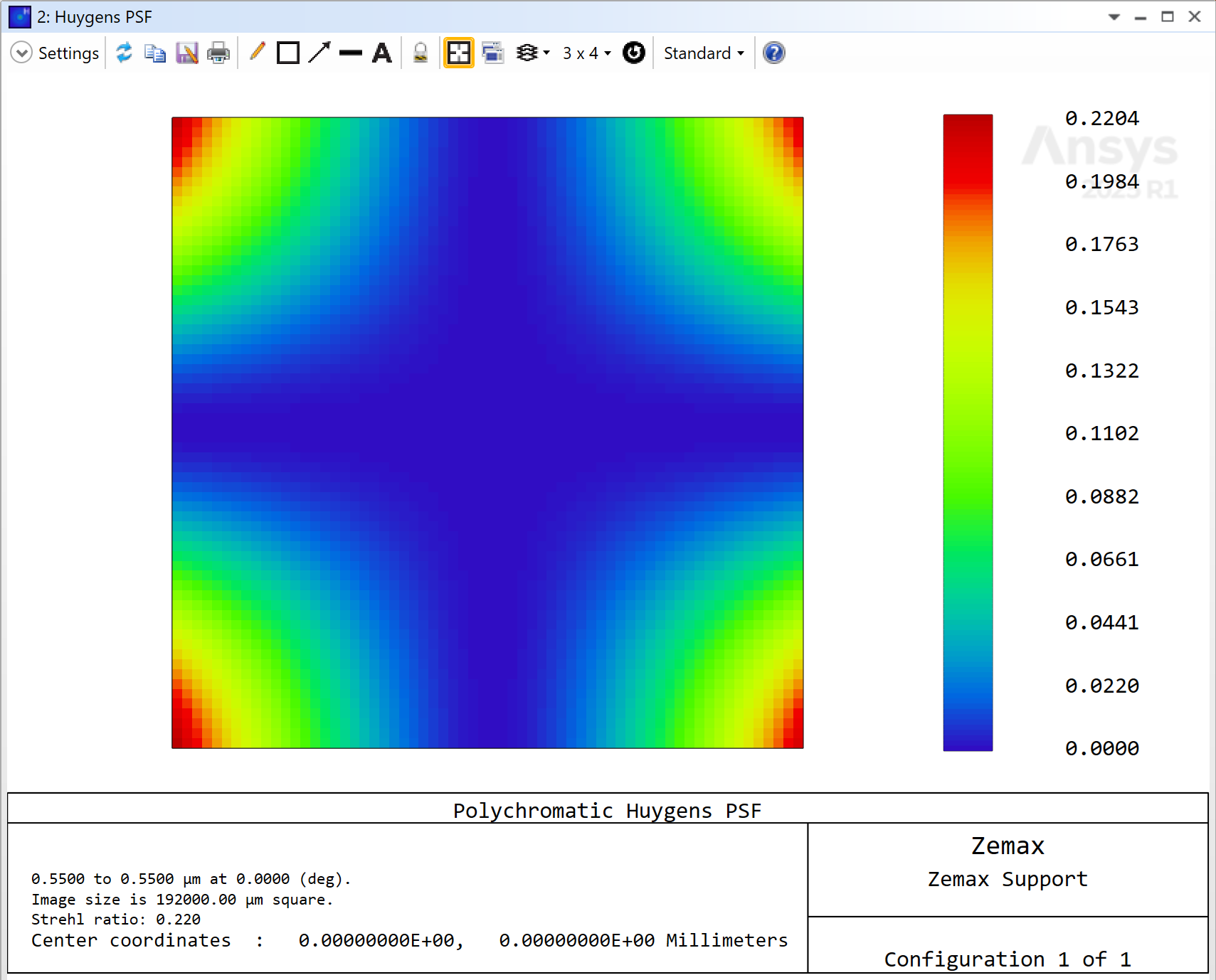Expand the Settings chevron button

[x=21, y=53]
